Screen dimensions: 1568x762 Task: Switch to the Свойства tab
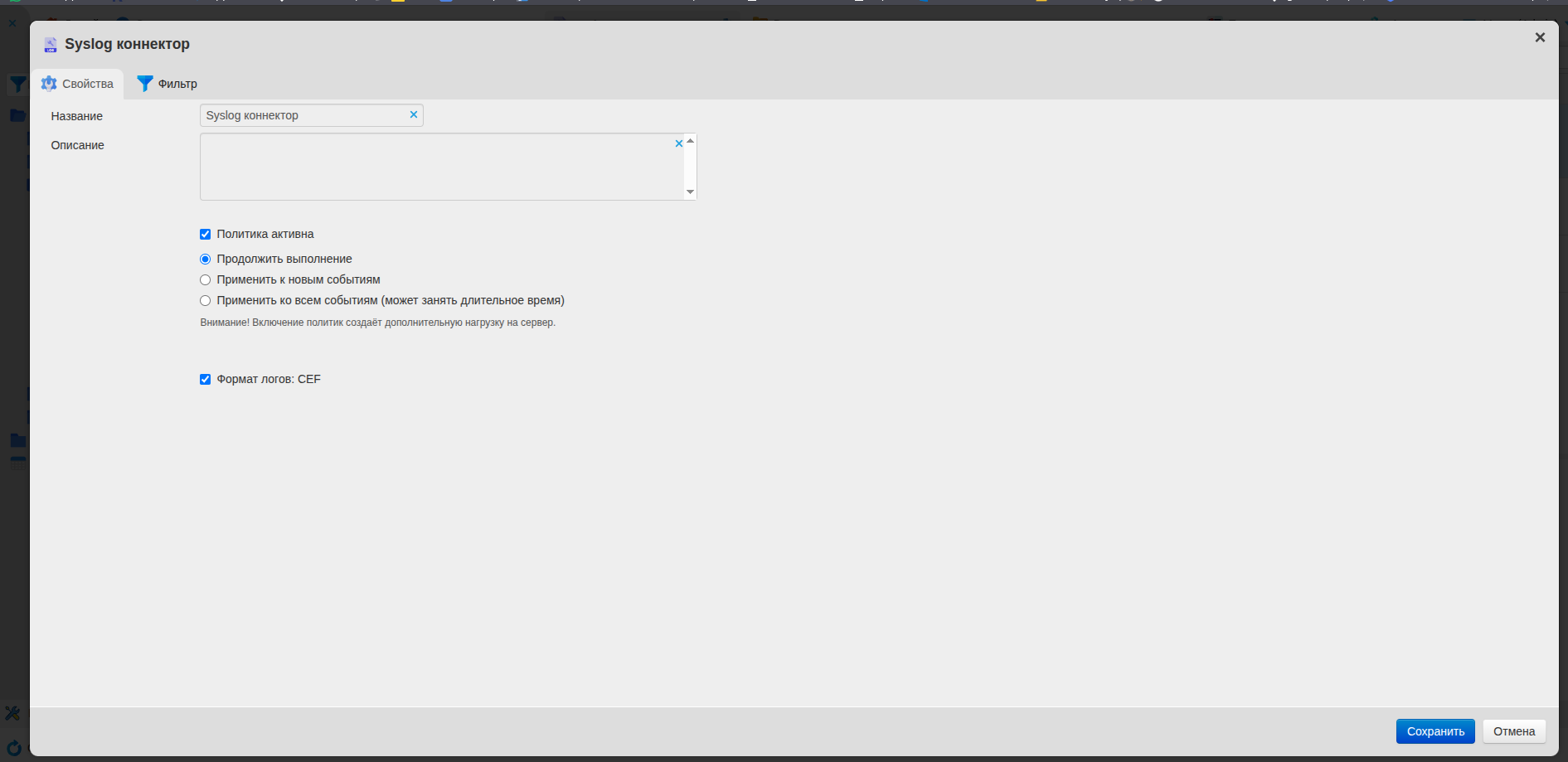pos(78,84)
